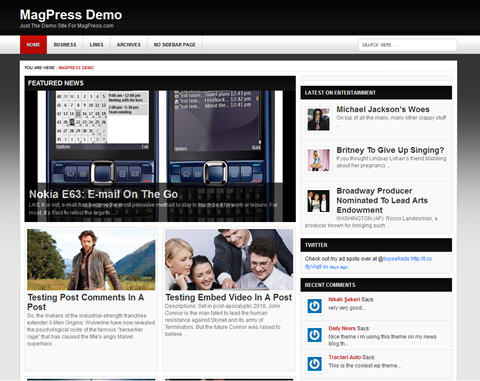The height and width of the screenshot is (381, 480).
Task: Open the Business menu item
Action: click(x=65, y=45)
